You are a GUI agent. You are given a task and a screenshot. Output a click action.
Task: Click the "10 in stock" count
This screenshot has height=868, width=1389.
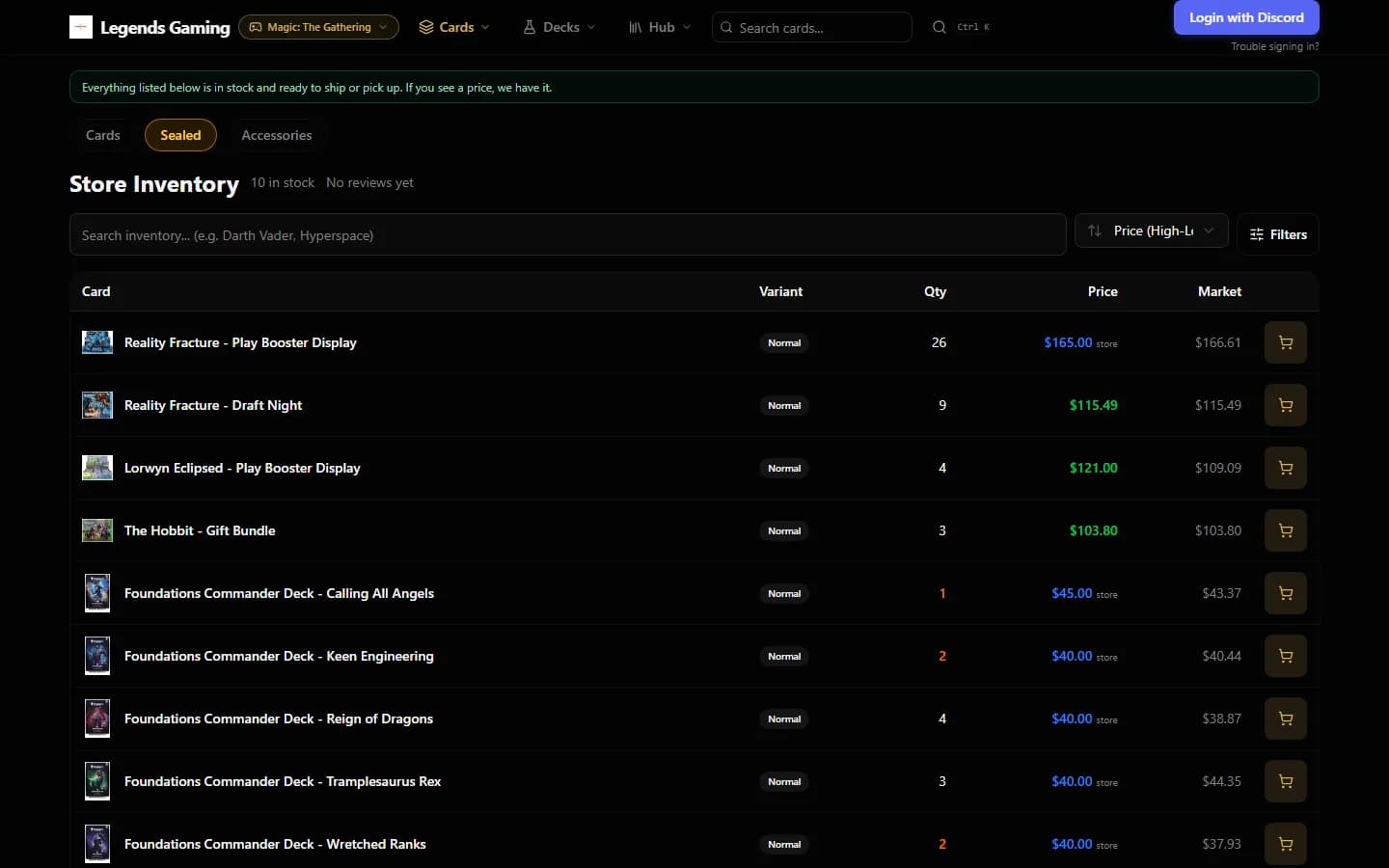tap(283, 182)
